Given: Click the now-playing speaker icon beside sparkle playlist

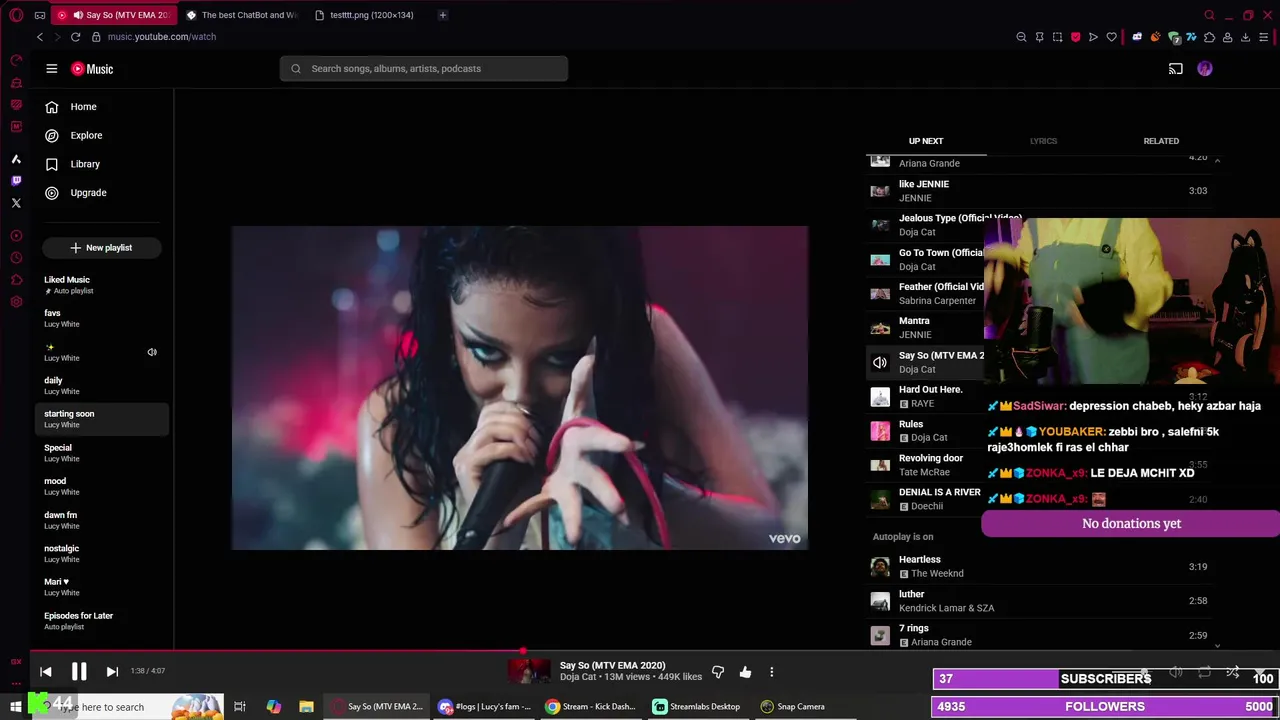Looking at the screenshot, I should 152,352.
